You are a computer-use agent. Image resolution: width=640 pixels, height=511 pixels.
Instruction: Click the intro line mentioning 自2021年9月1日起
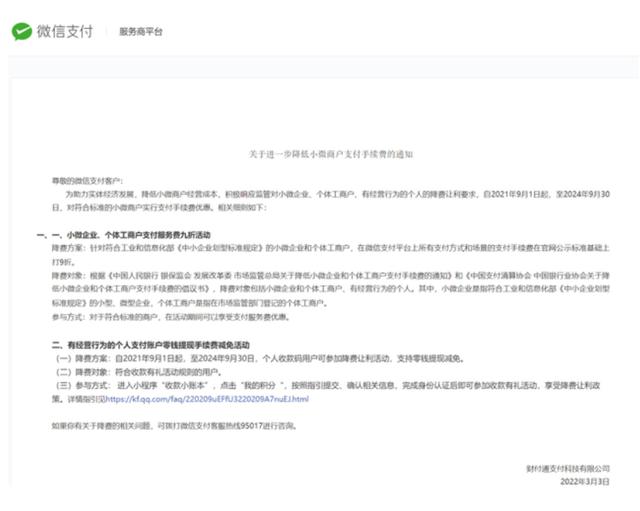click(338, 194)
